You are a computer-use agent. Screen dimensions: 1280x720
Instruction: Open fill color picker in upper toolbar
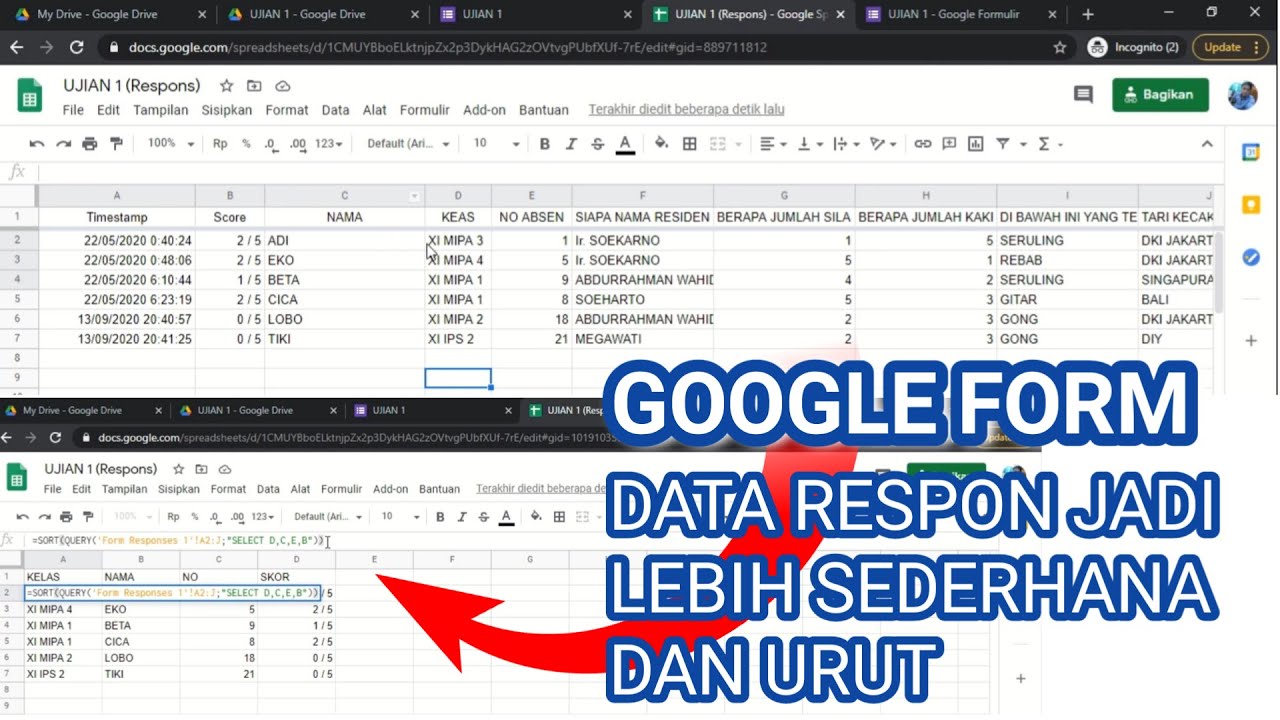pos(661,144)
